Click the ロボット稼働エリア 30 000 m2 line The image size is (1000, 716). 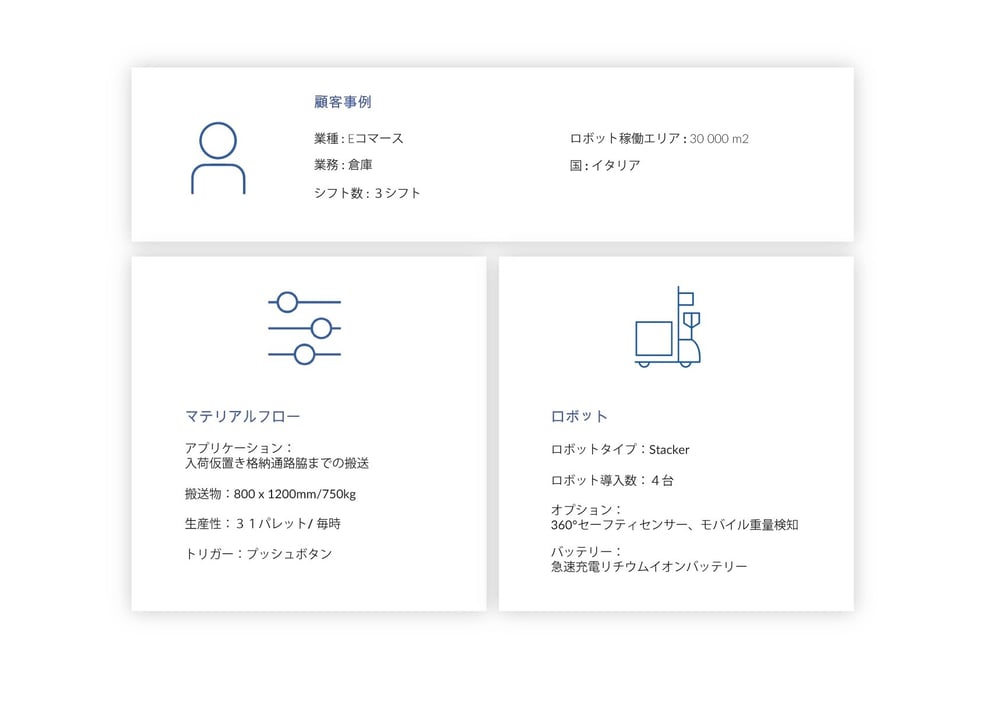659,138
